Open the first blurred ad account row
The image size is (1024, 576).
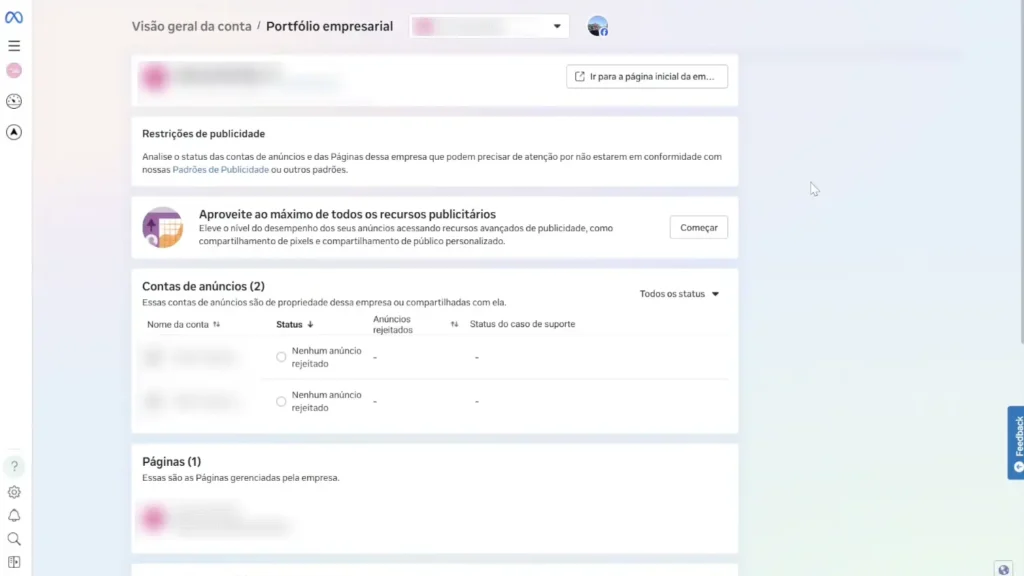(x=193, y=357)
